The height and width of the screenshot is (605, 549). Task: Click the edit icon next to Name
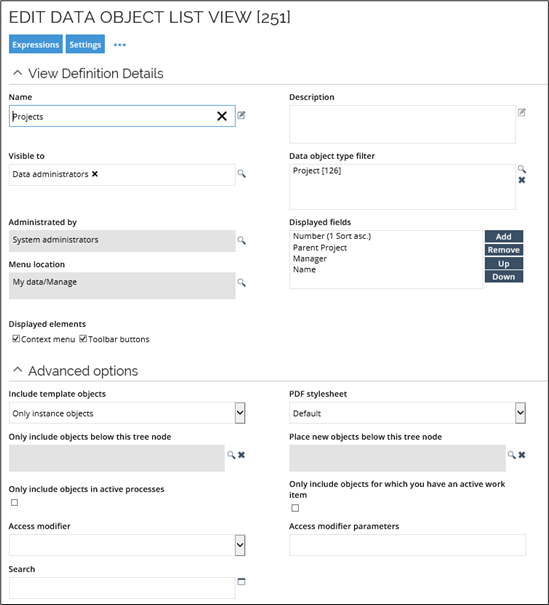(242, 115)
